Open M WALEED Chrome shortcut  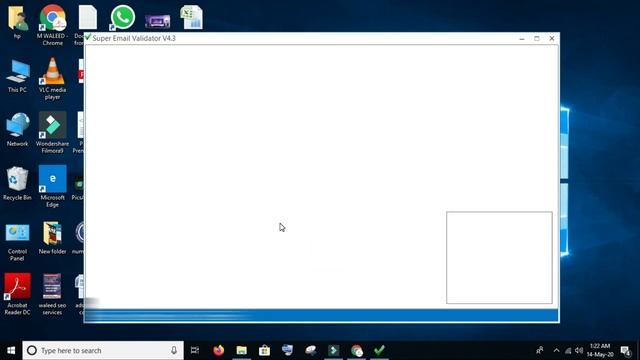52,24
